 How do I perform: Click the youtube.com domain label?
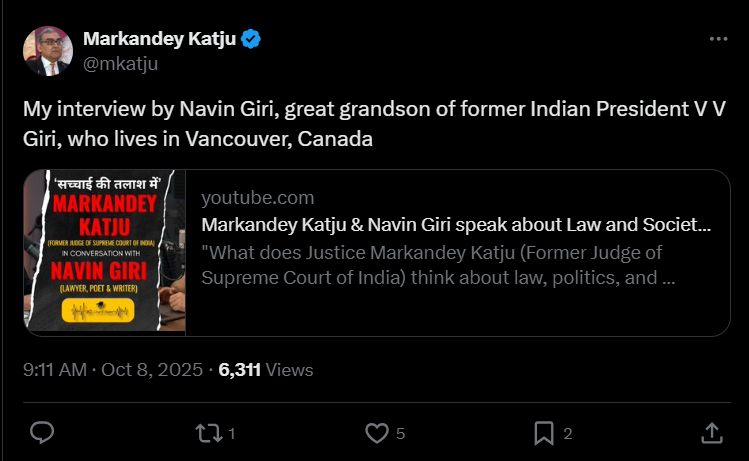[x=258, y=197]
